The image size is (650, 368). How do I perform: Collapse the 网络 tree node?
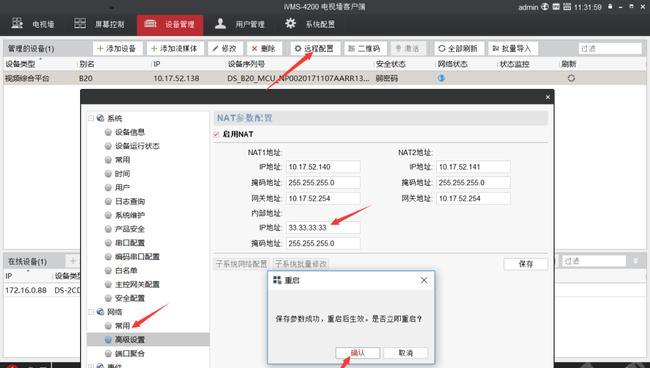[91, 312]
